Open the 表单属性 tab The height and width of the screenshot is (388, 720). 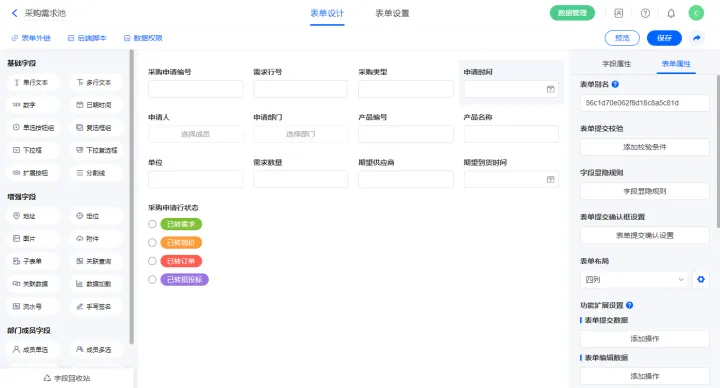pos(676,64)
